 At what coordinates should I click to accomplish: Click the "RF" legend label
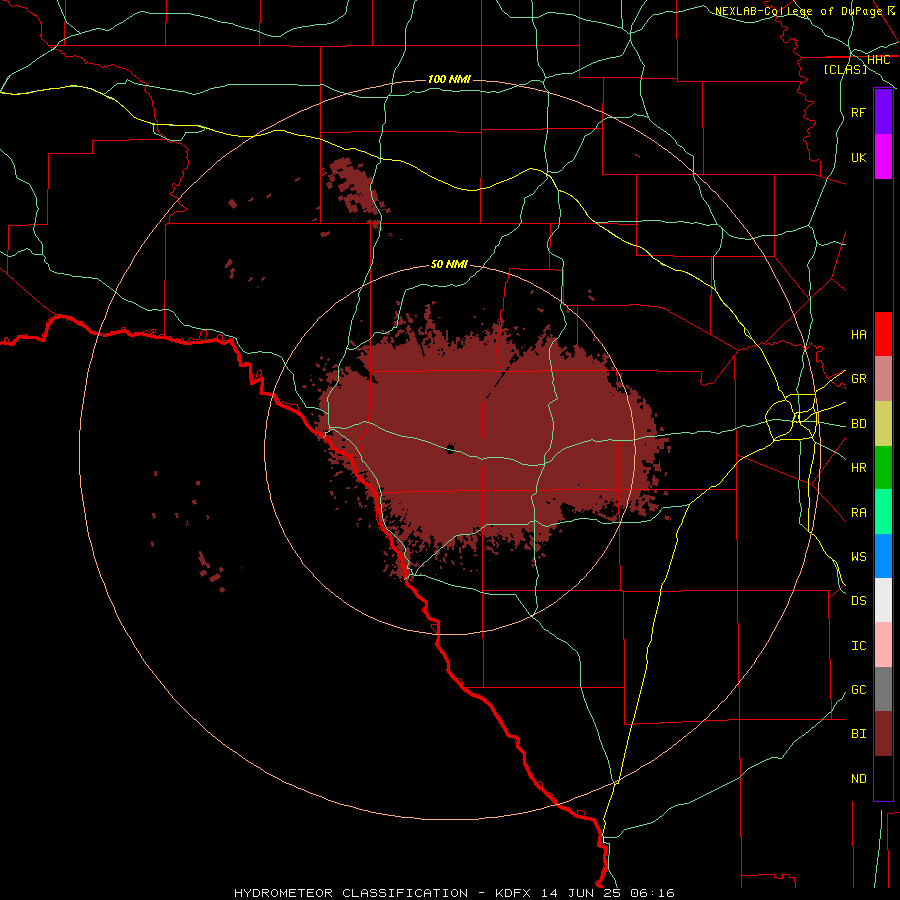click(858, 112)
